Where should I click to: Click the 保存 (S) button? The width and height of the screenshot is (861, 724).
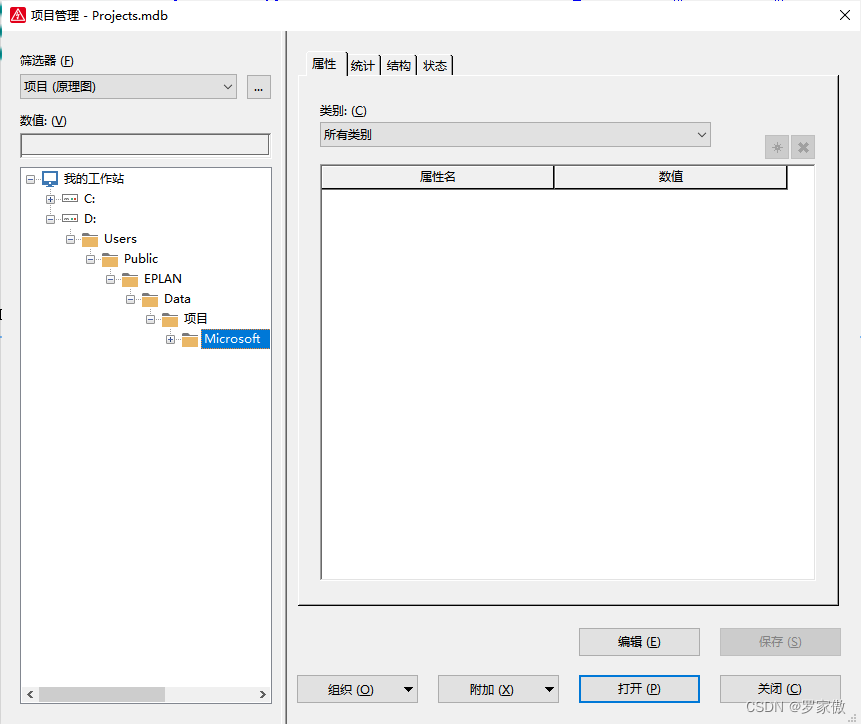tap(780, 642)
